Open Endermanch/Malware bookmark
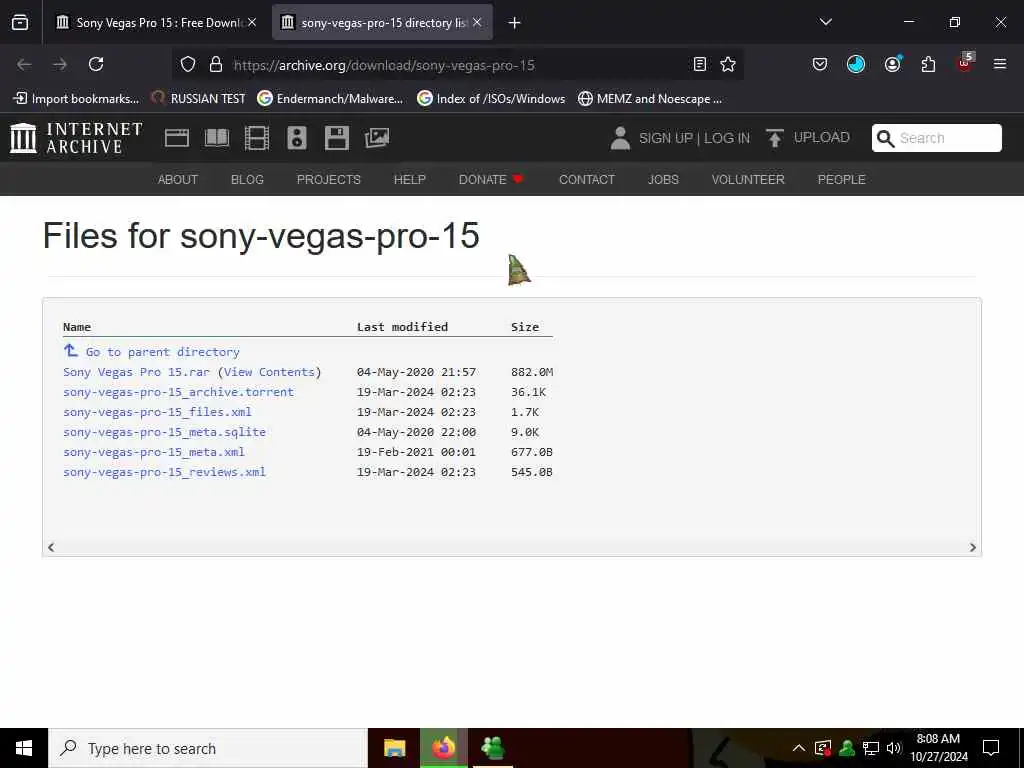 click(x=330, y=99)
